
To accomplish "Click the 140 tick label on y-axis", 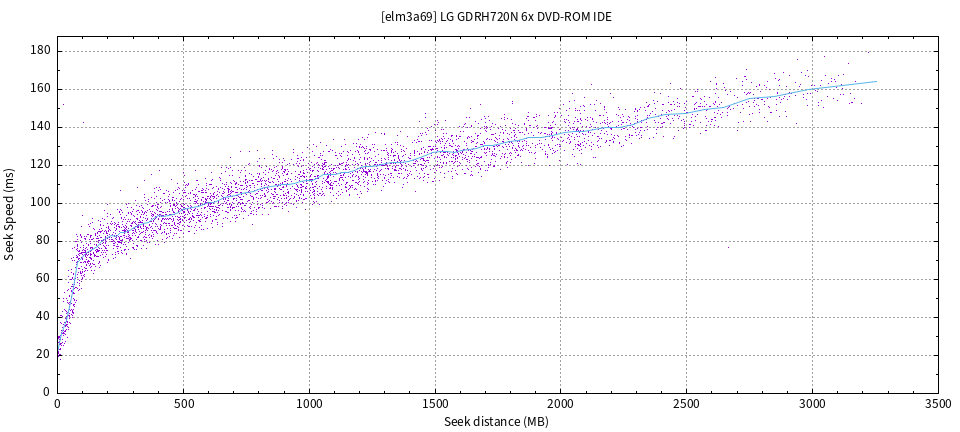I will pos(41,127).
